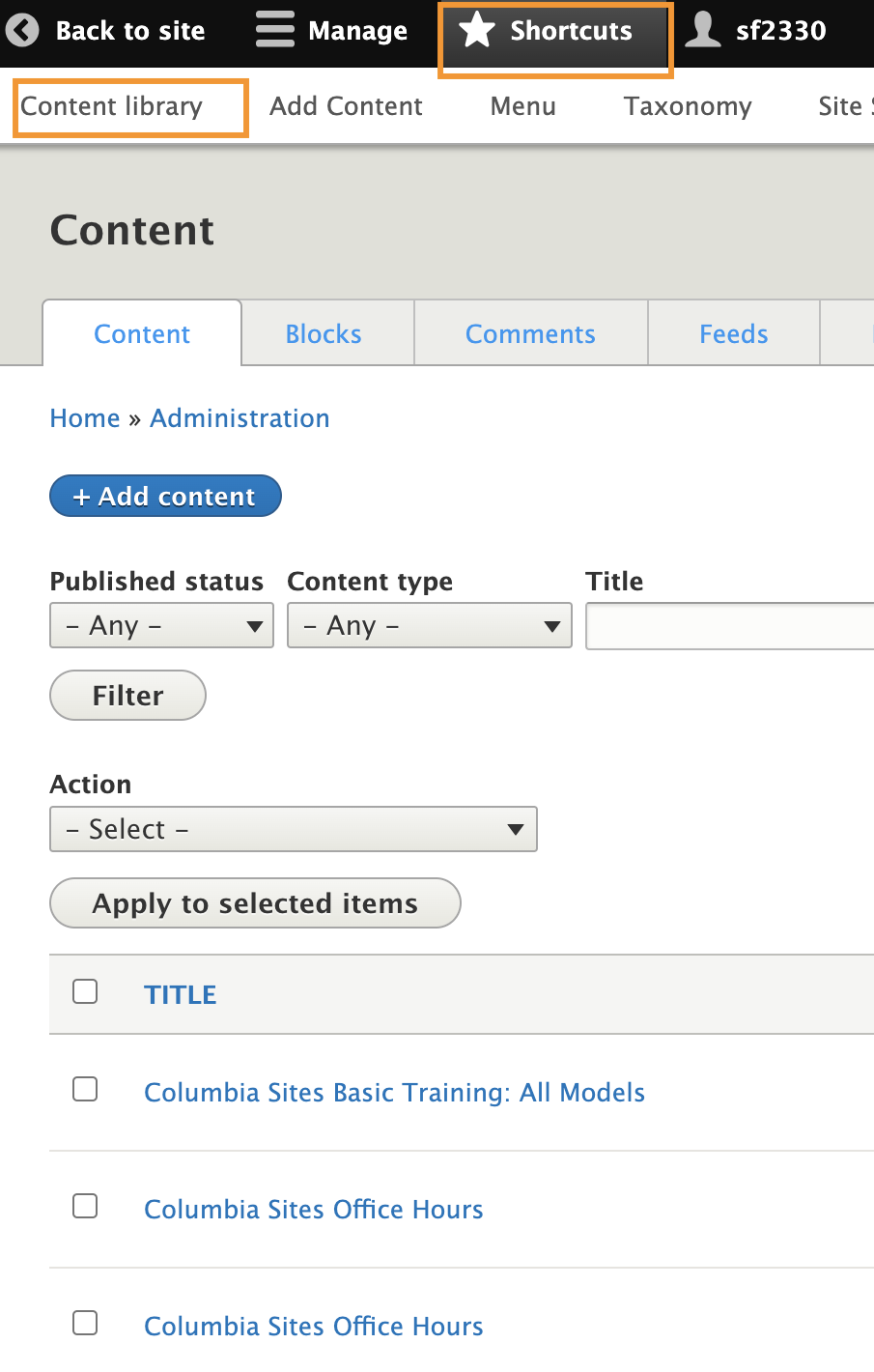Screen dimensions: 874x1372
Task: Open the Feeds tab
Action: pyautogui.click(x=733, y=334)
